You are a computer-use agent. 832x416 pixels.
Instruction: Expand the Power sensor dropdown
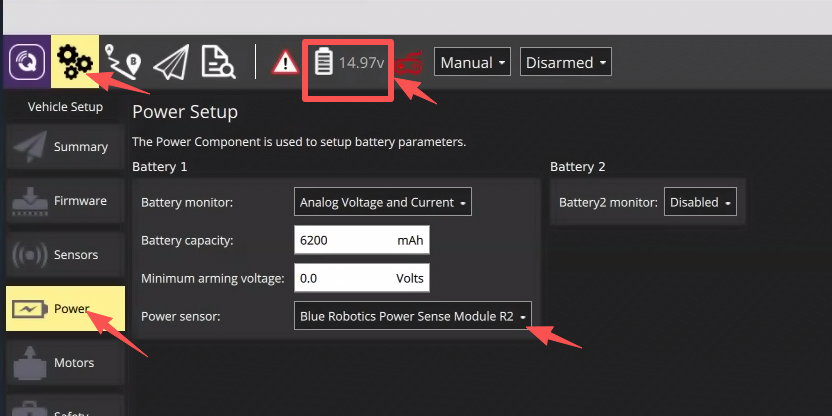[x=413, y=316]
